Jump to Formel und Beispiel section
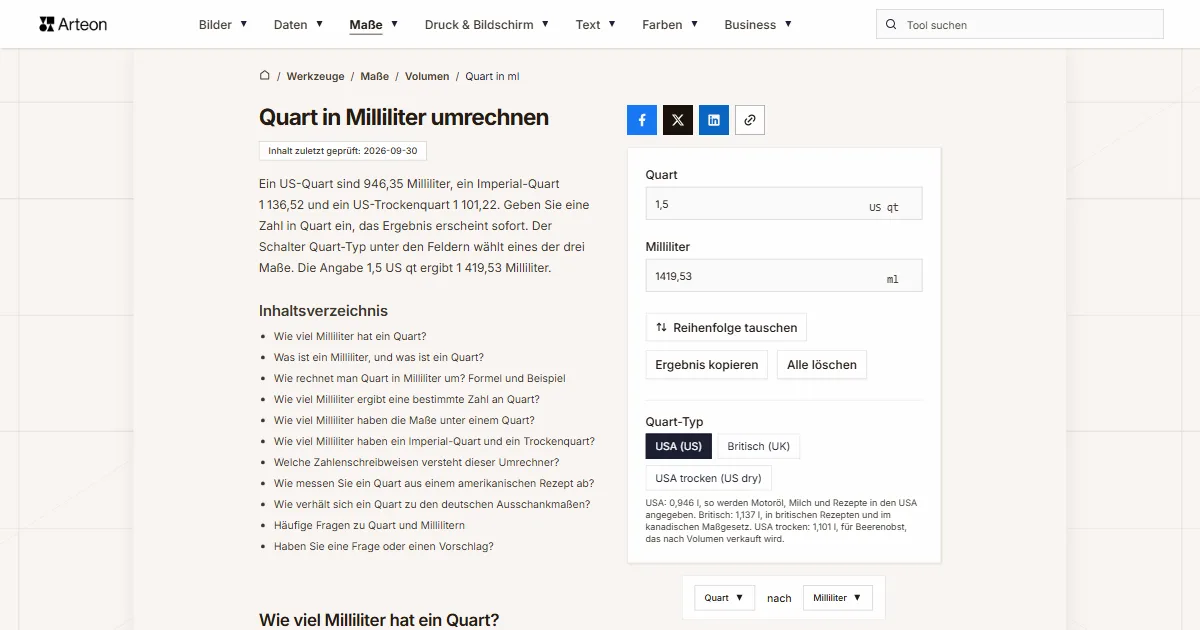The height and width of the screenshot is (630, 1200). point(420,378)
